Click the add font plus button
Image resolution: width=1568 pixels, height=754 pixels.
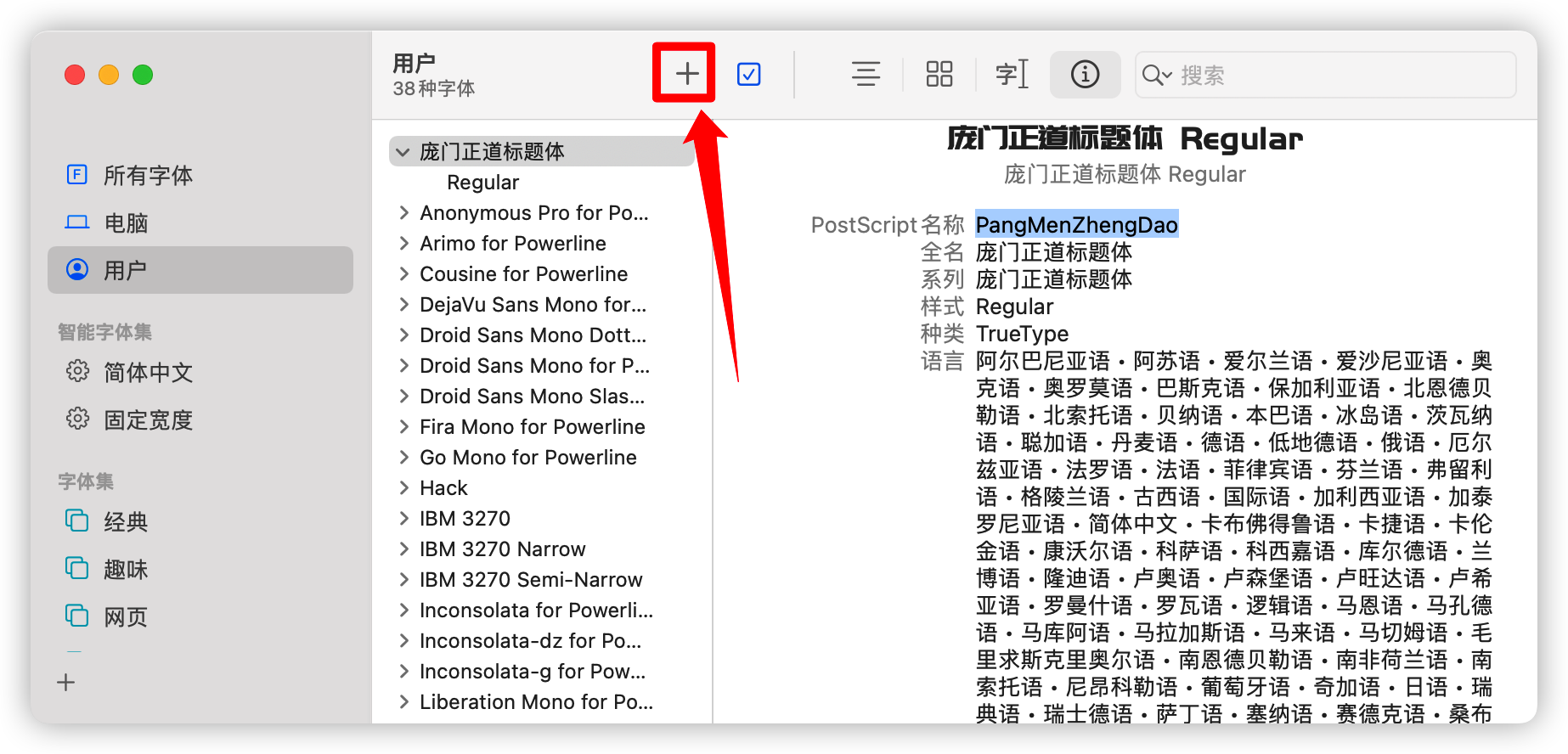click(x=686, y=74)
